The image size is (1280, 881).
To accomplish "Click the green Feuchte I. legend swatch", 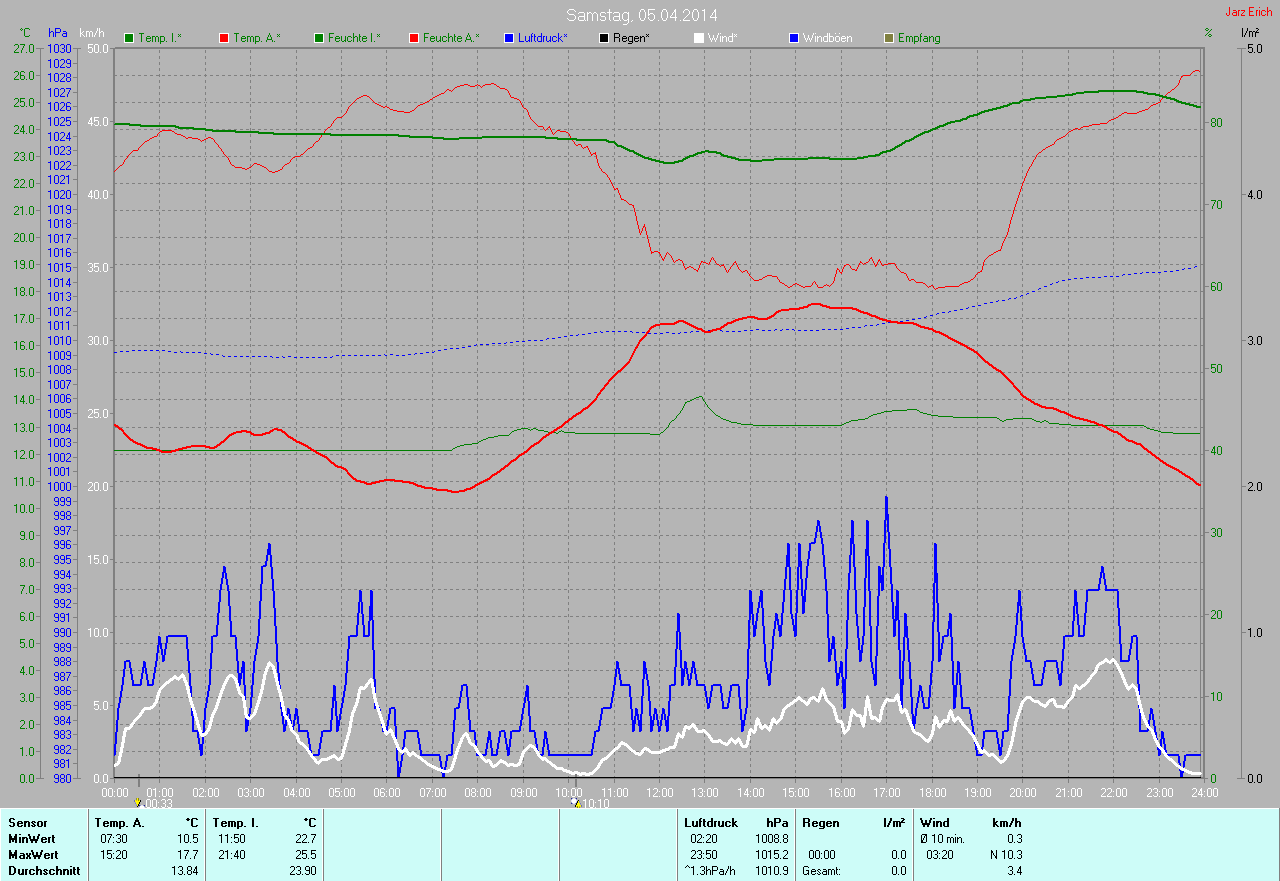I will click(319, 38).
